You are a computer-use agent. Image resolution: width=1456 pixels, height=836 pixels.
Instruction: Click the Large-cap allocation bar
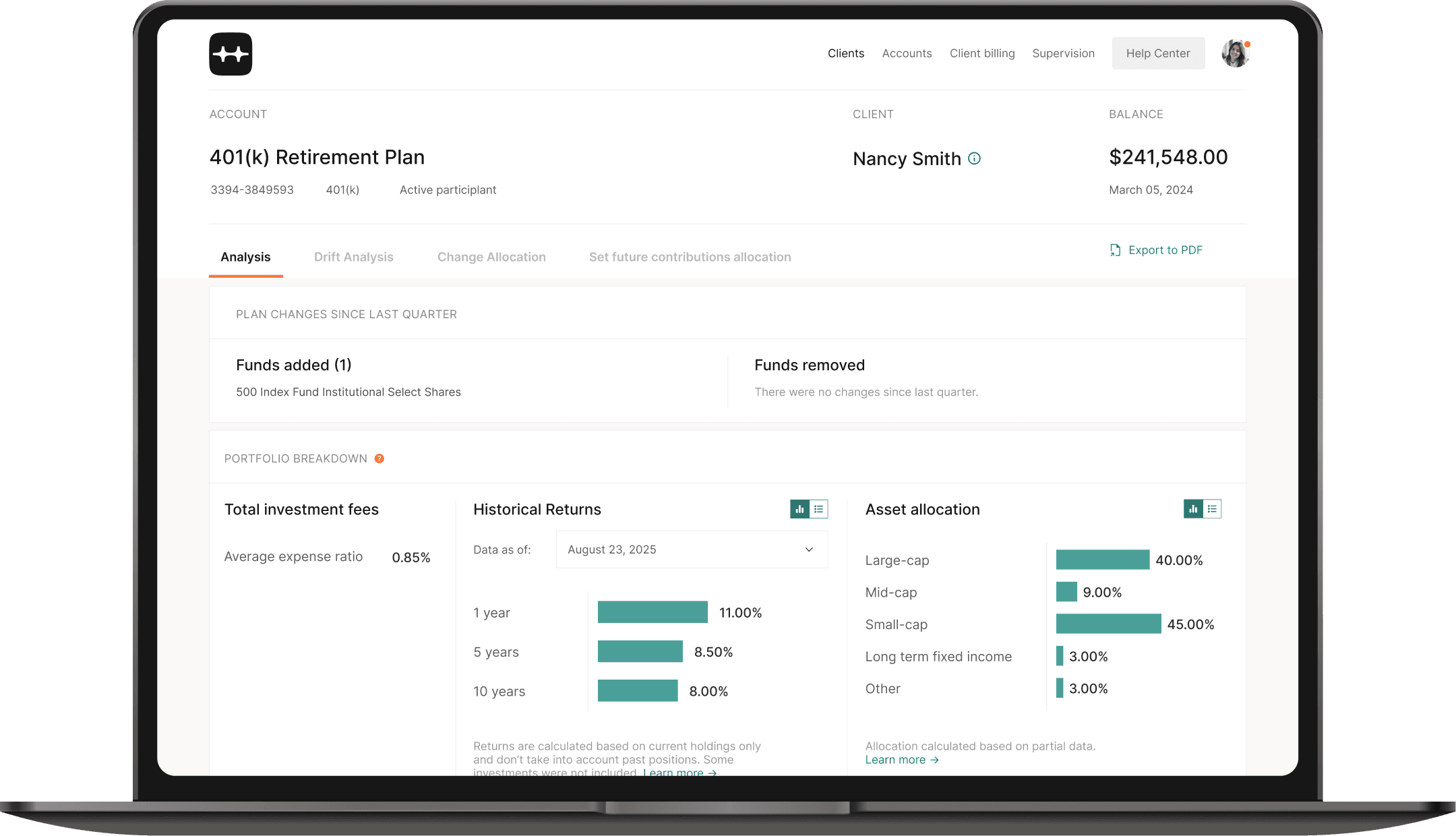click(1103, 560)
